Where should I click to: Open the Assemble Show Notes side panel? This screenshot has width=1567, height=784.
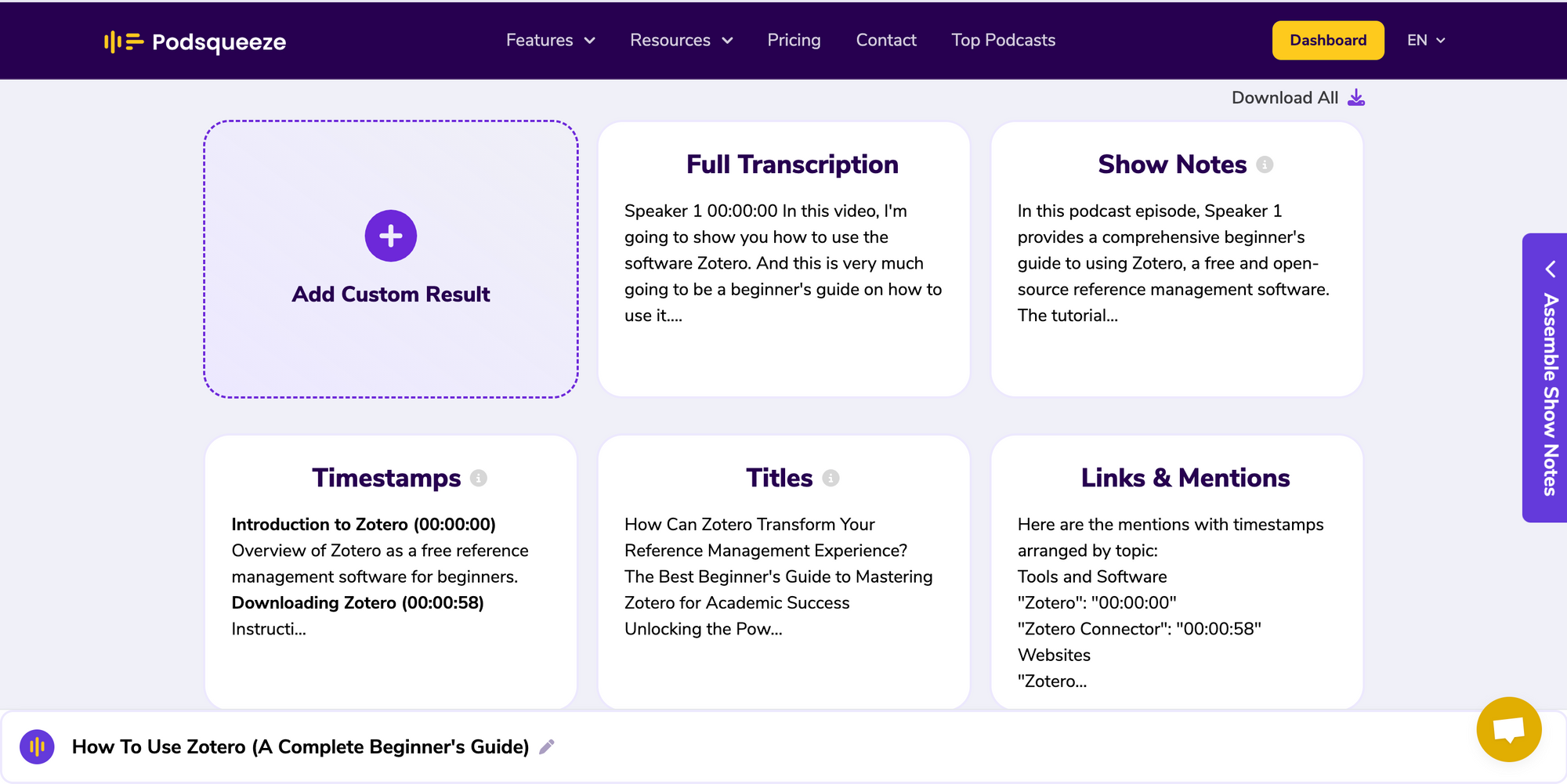pyautogui.click(x=1545, y=378)
